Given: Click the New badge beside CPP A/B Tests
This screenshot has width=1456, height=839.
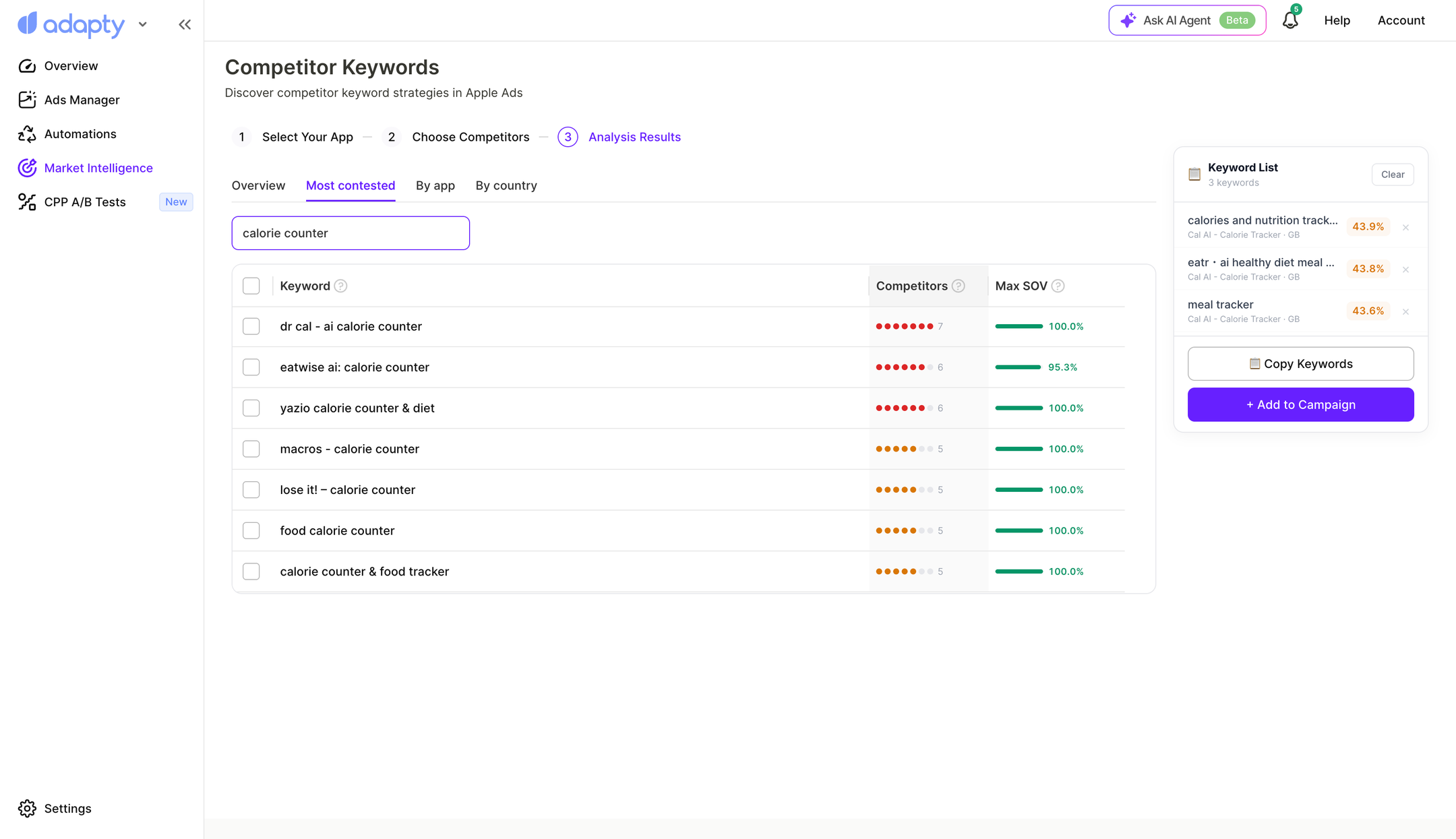Looking at the screenshot, I should (176, 202).
